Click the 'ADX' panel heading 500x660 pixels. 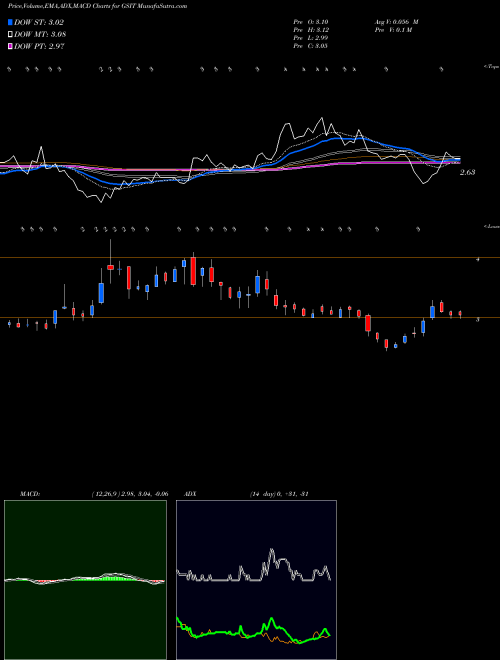[190, 494]
